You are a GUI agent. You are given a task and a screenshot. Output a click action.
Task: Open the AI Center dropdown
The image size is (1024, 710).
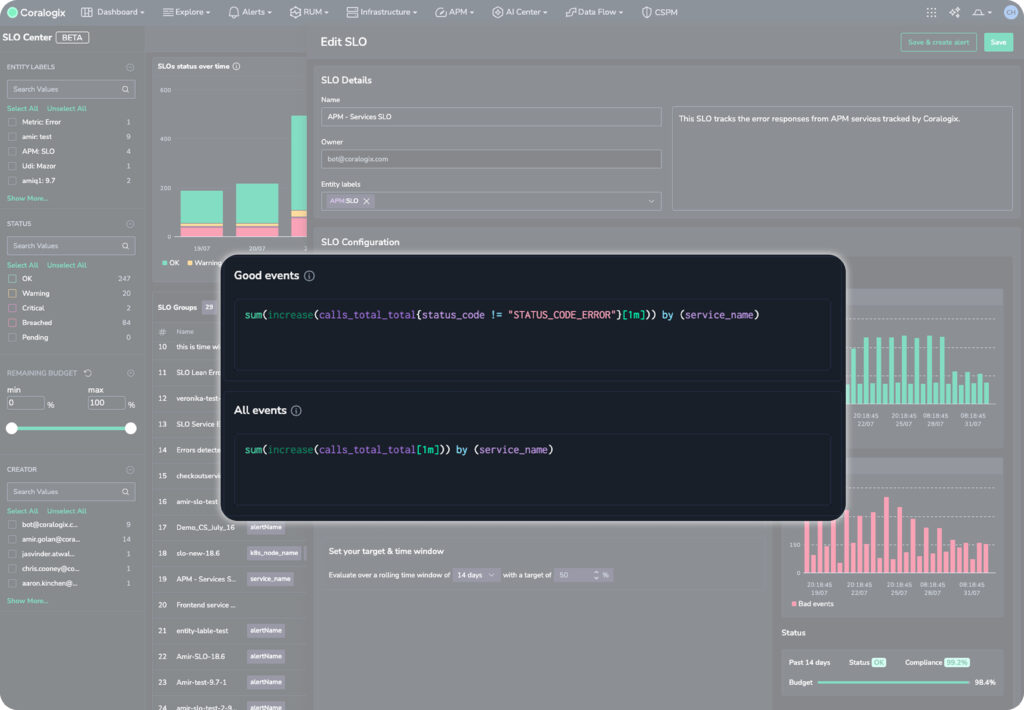click(x=520, y=12)
